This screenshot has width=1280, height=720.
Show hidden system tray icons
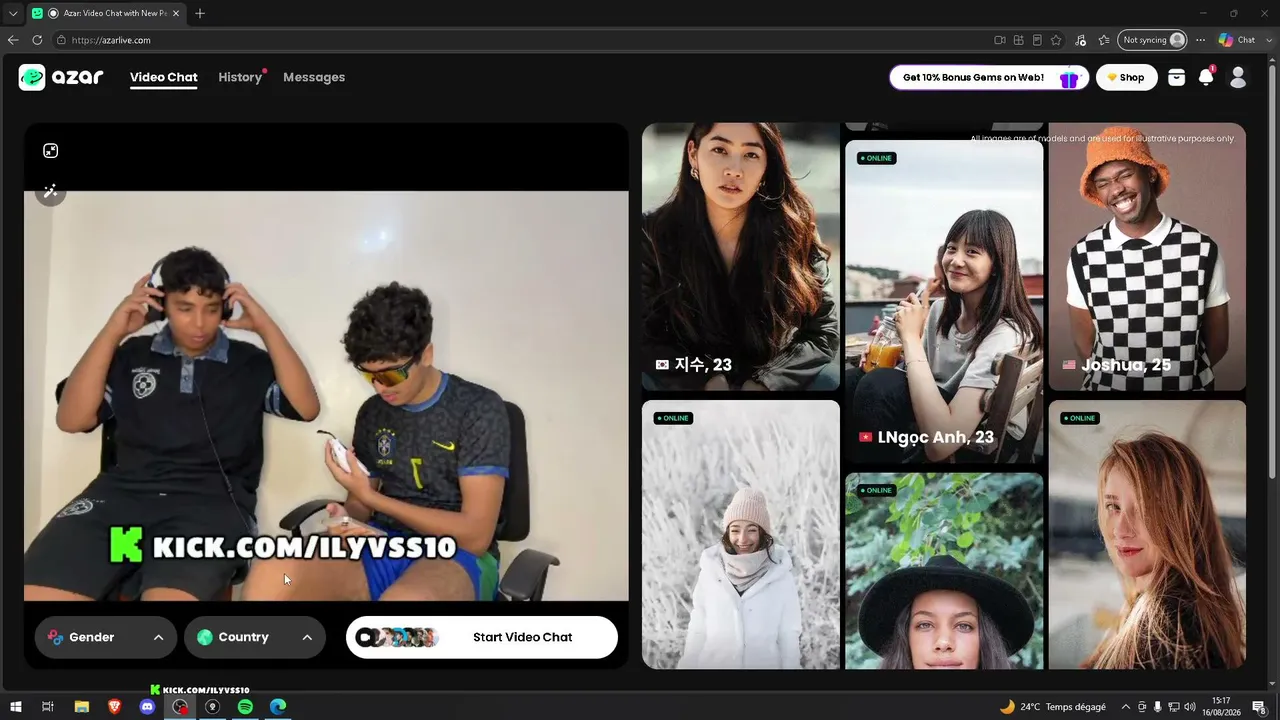pos(1126,707)
